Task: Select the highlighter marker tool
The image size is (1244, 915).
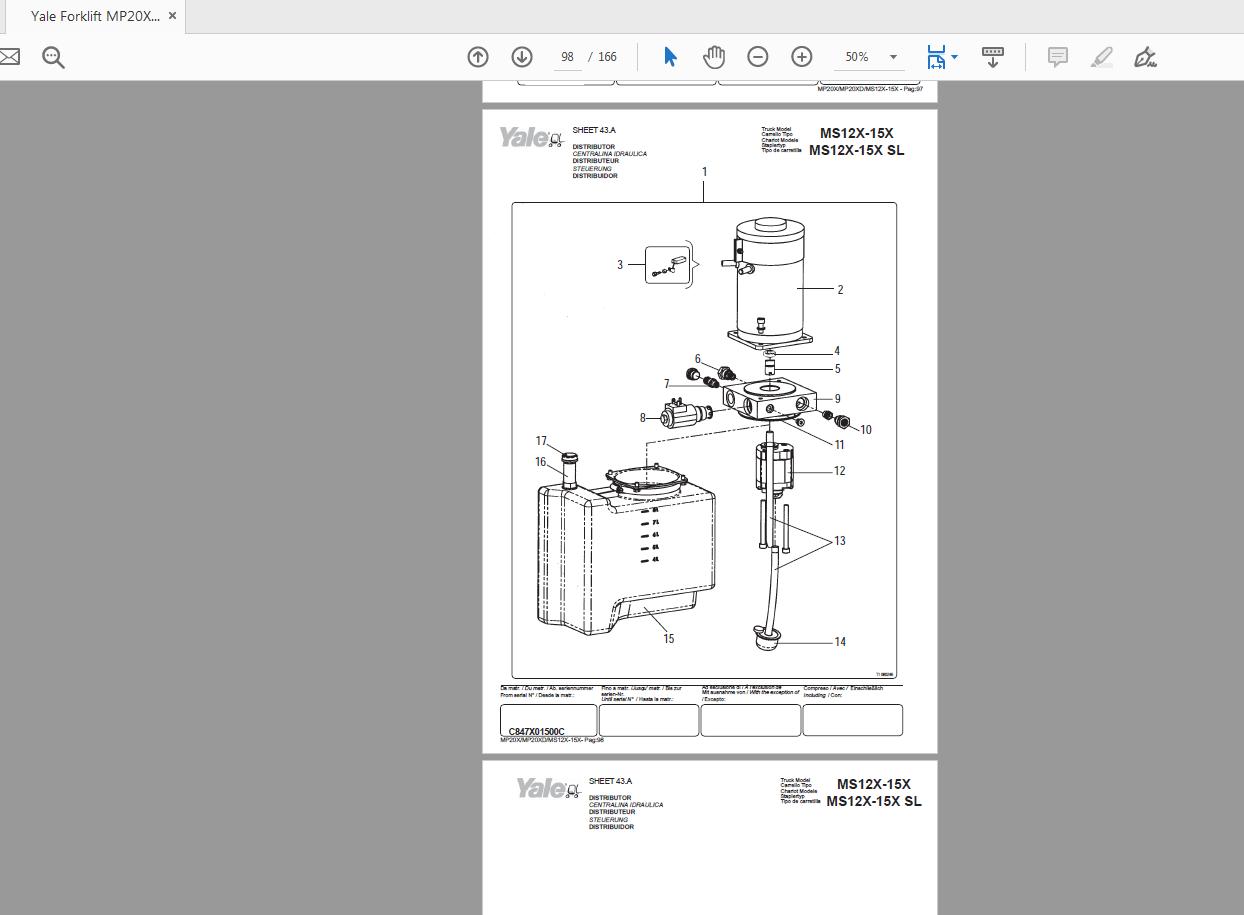Action: point(1101,57)
